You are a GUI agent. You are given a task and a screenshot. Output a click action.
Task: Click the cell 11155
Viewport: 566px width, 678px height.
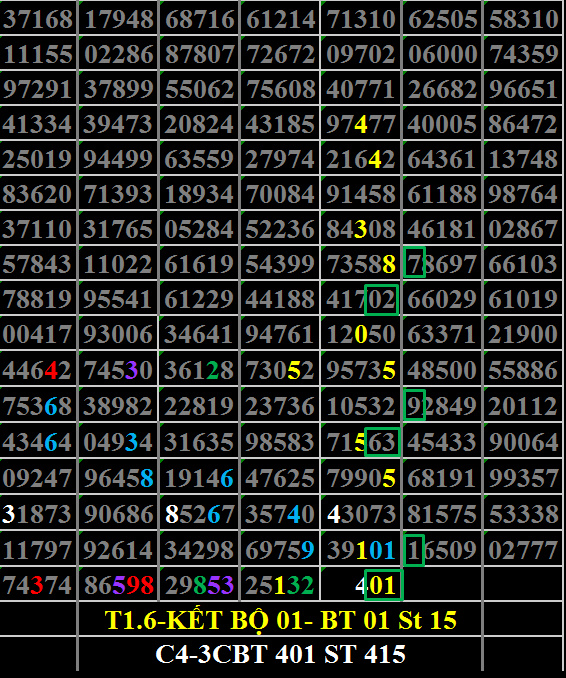pyautogui.click(x=38, y=53)
